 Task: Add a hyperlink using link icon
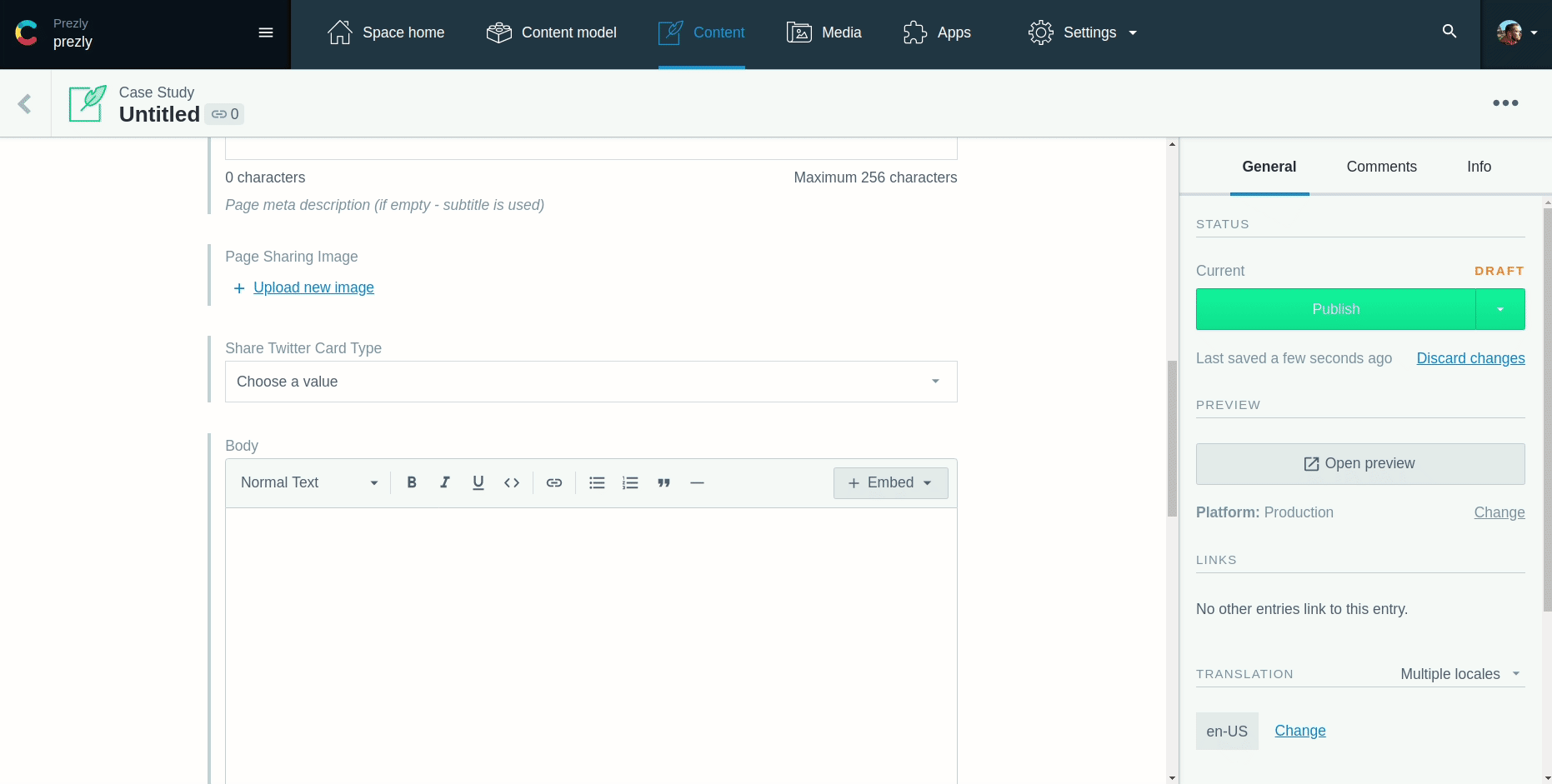tap(554, 482)
